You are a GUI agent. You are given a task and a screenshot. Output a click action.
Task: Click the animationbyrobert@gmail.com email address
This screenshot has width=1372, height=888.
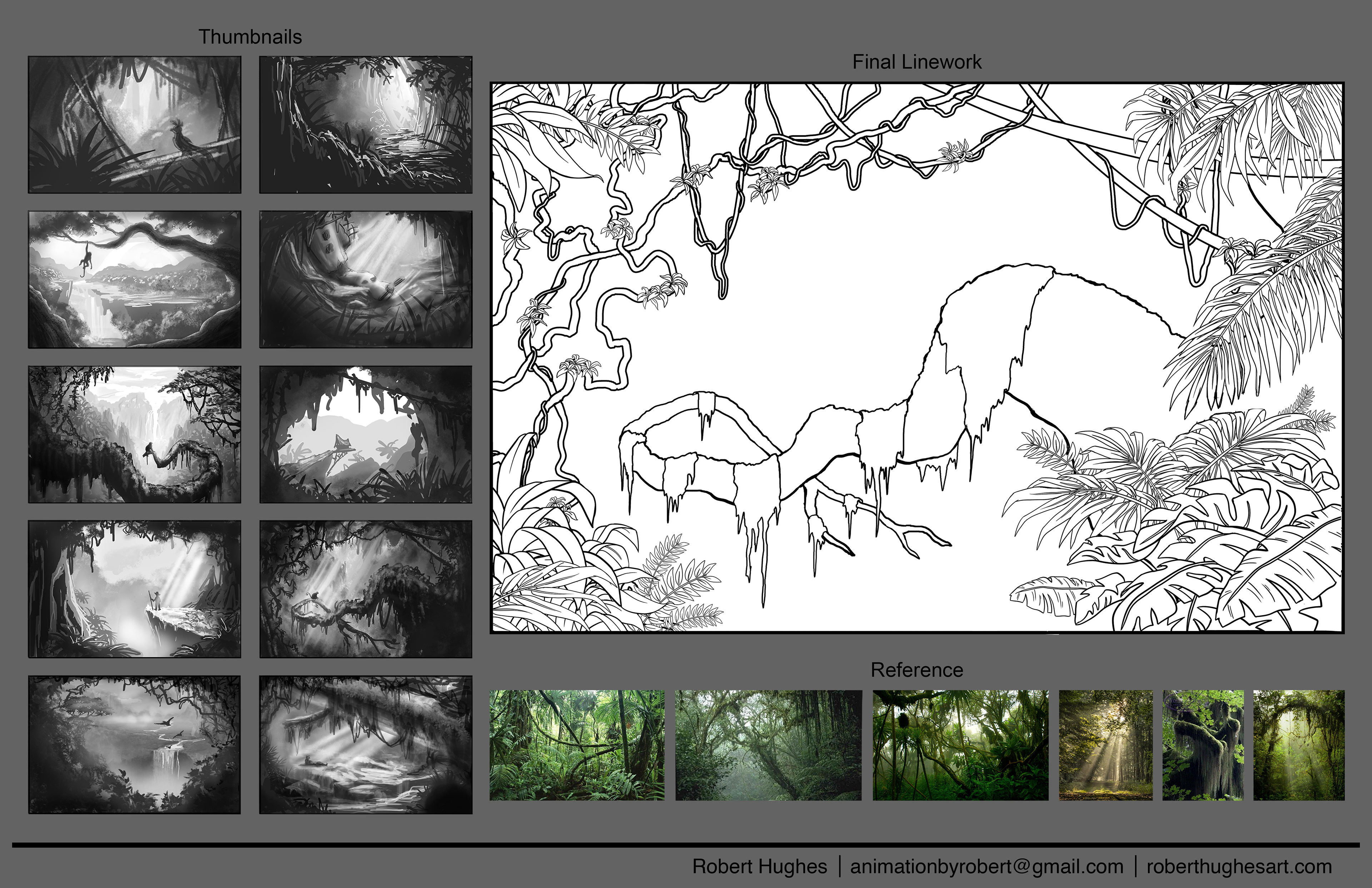click(987, 867)
